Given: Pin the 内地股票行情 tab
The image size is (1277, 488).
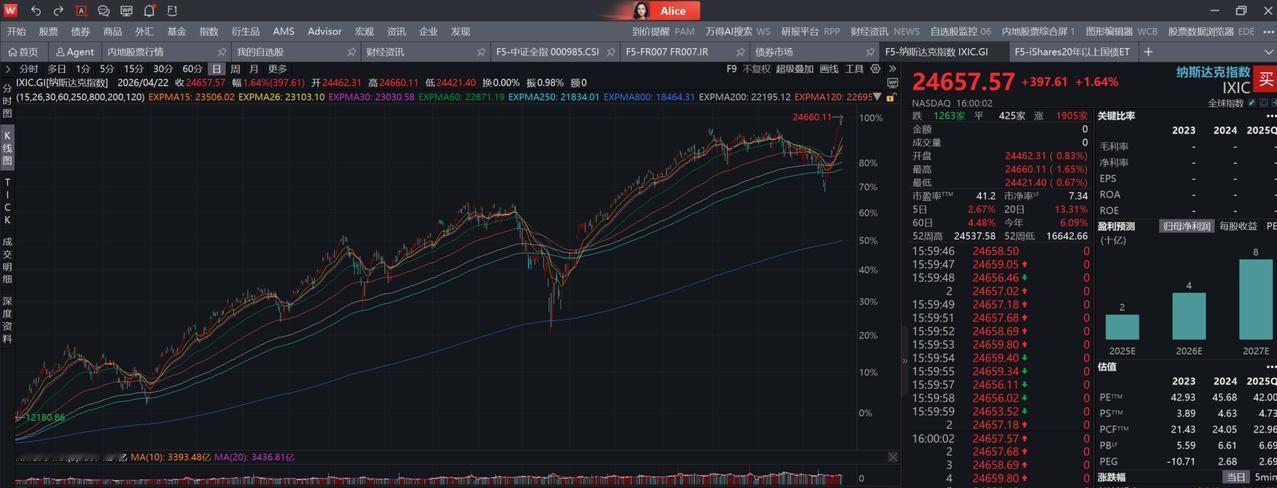Looking at the screenshot, I should pyautogui.click(x=221, y=51).
